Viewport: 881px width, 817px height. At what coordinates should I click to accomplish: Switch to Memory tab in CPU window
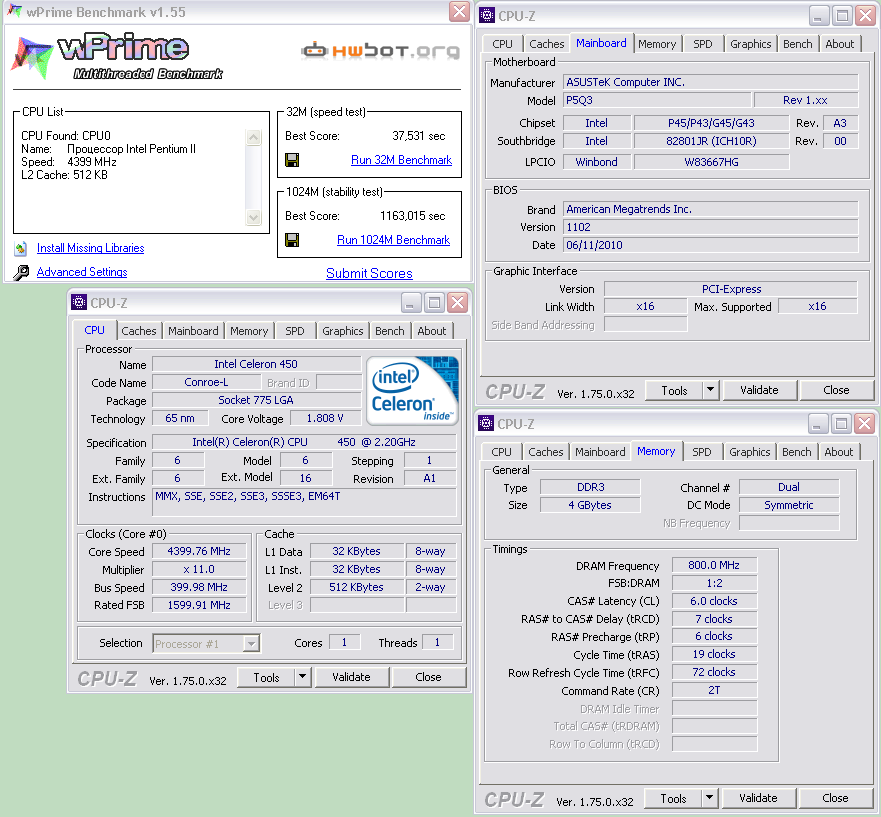coord(249,331)
